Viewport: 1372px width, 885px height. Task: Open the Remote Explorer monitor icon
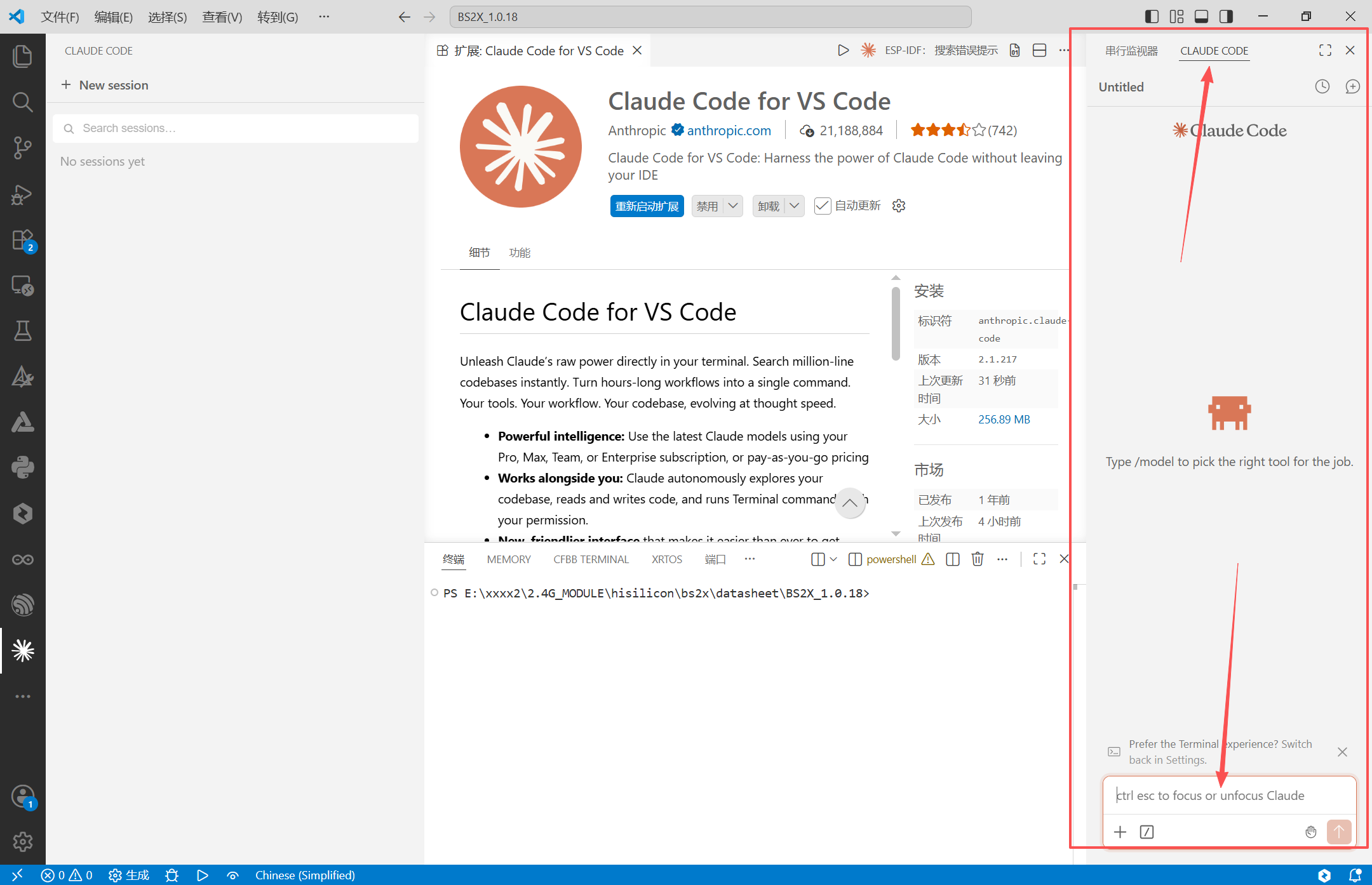[23, 286]
